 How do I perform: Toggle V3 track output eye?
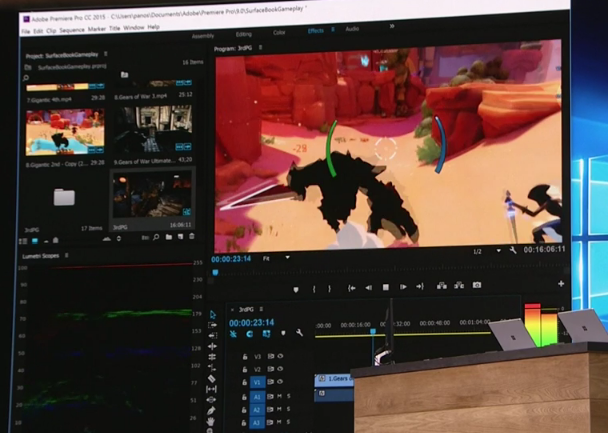pos(279,356)
